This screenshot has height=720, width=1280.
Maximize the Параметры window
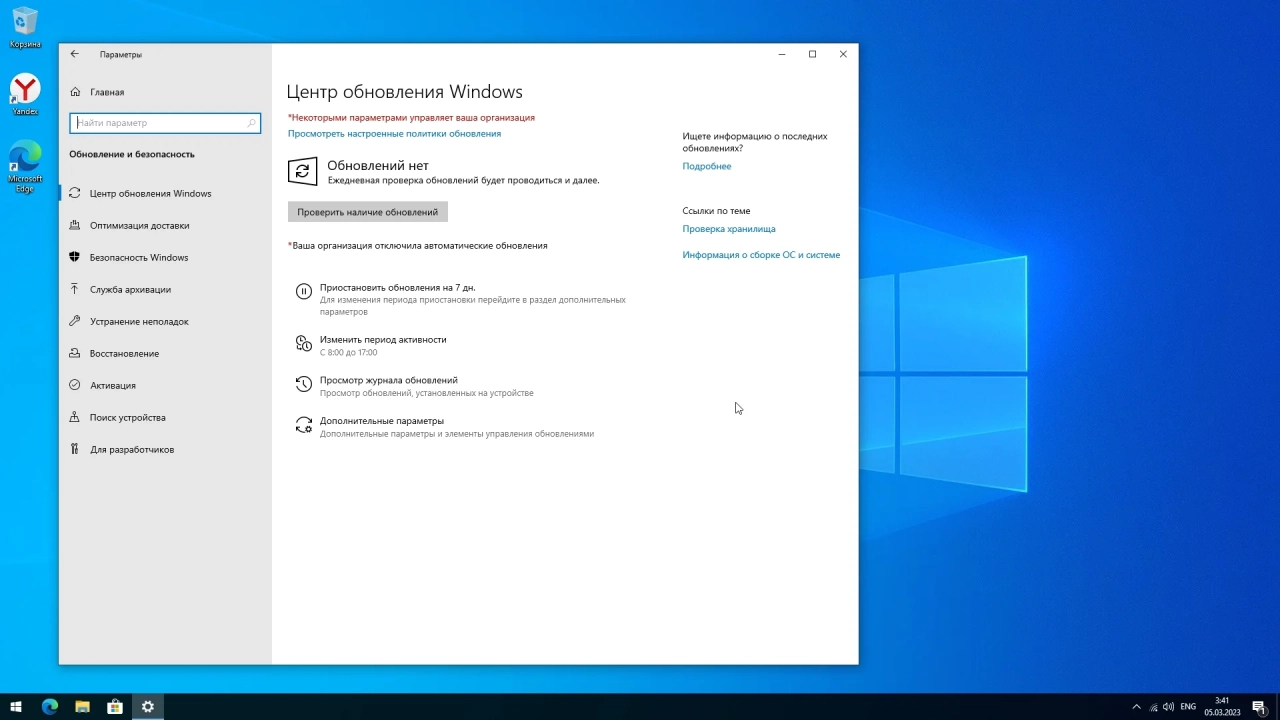click(812, 54)
